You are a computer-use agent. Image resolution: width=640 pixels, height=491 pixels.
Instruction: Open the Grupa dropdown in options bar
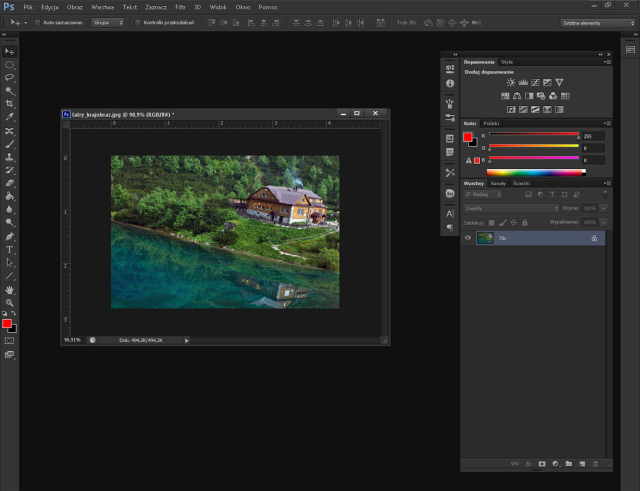point(108,22)
